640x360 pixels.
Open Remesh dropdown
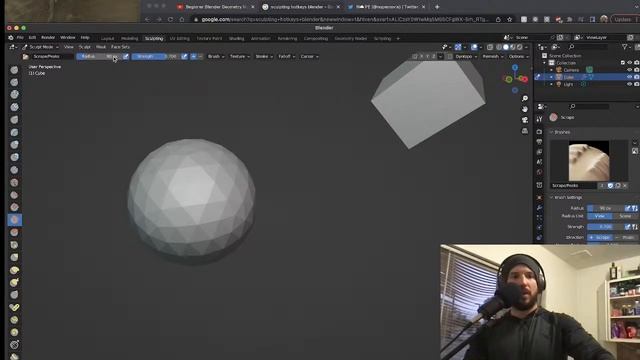coord(493,56)
